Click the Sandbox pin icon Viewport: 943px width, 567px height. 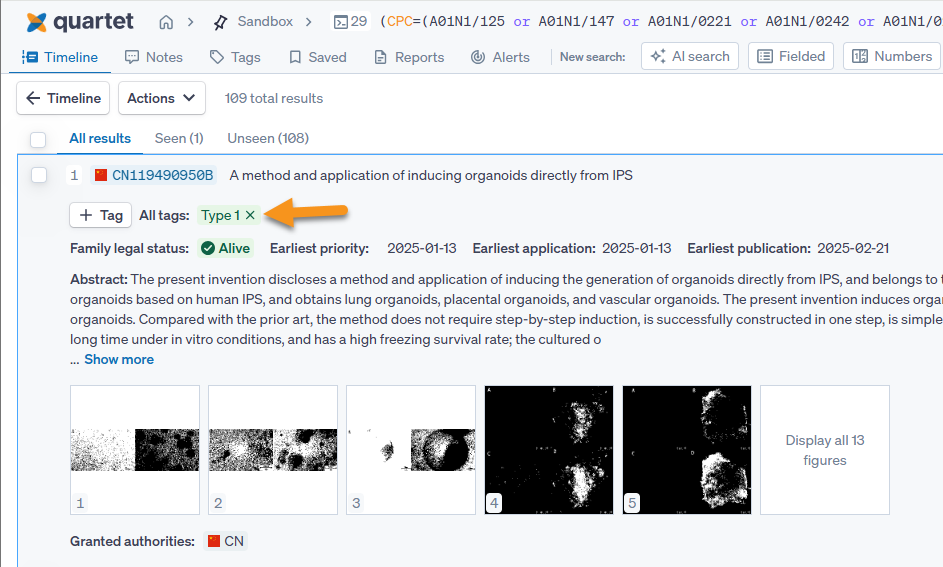pos(220,23)
